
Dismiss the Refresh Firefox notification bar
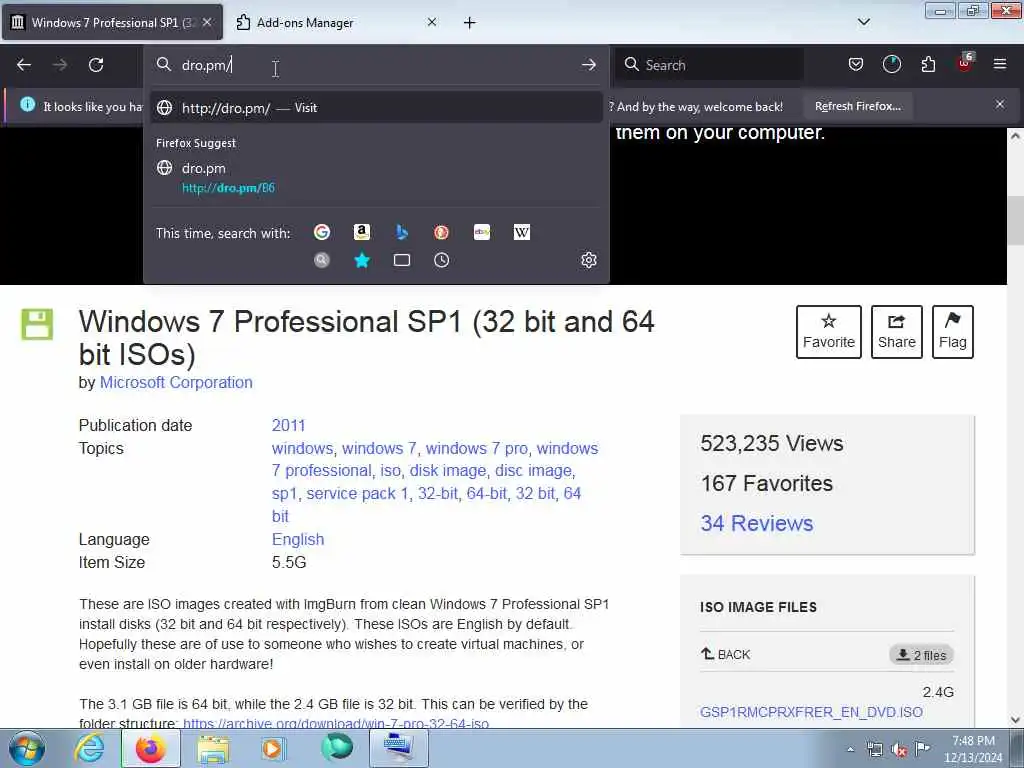pos(1000,104)
